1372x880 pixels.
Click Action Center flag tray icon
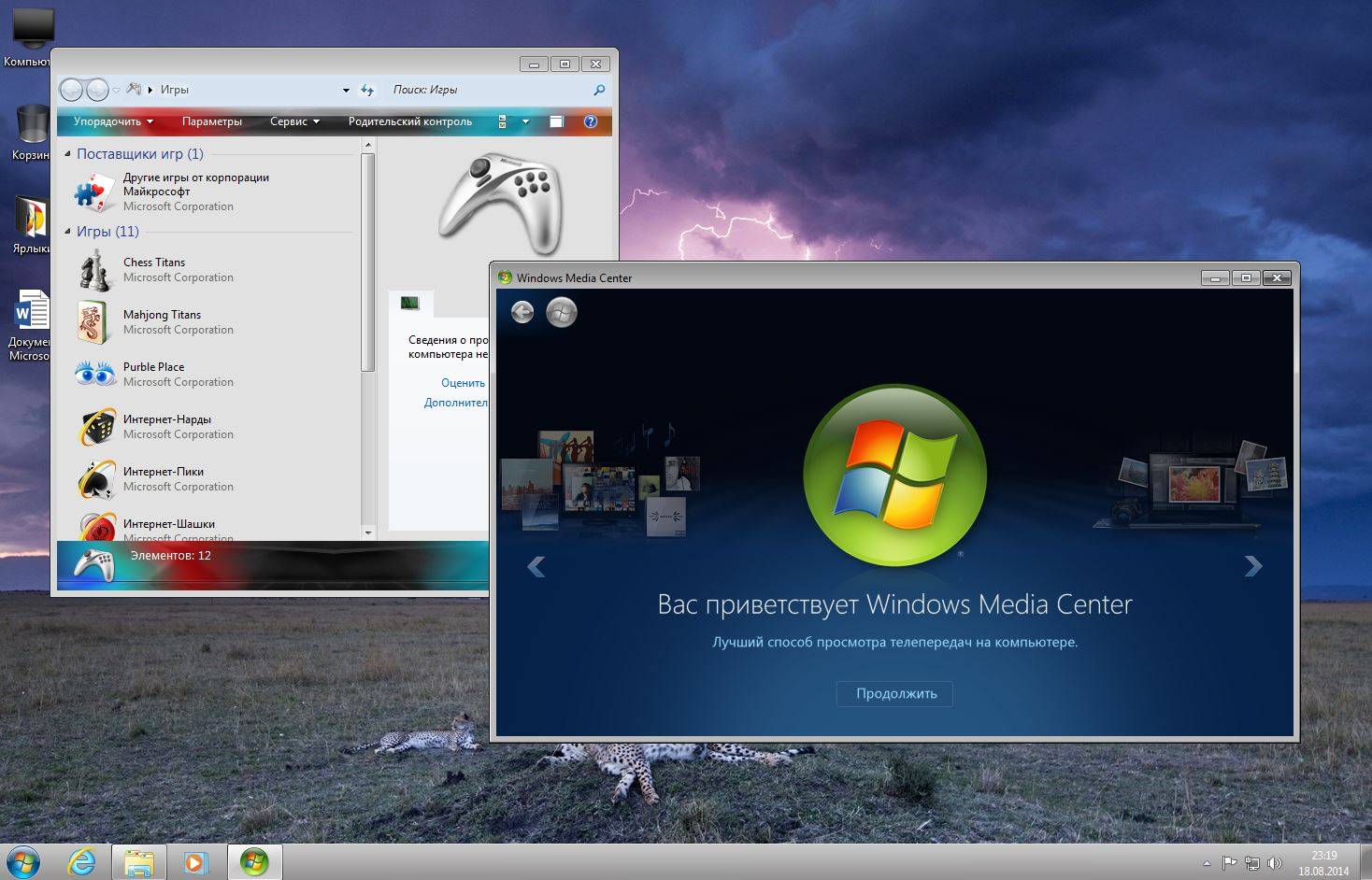click(x=1230, y=863)
